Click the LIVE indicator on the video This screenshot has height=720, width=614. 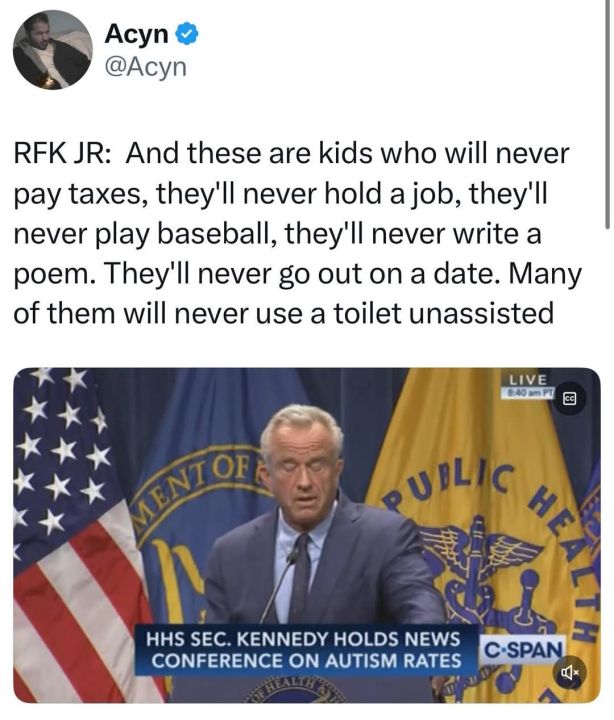tap(527, 380)
